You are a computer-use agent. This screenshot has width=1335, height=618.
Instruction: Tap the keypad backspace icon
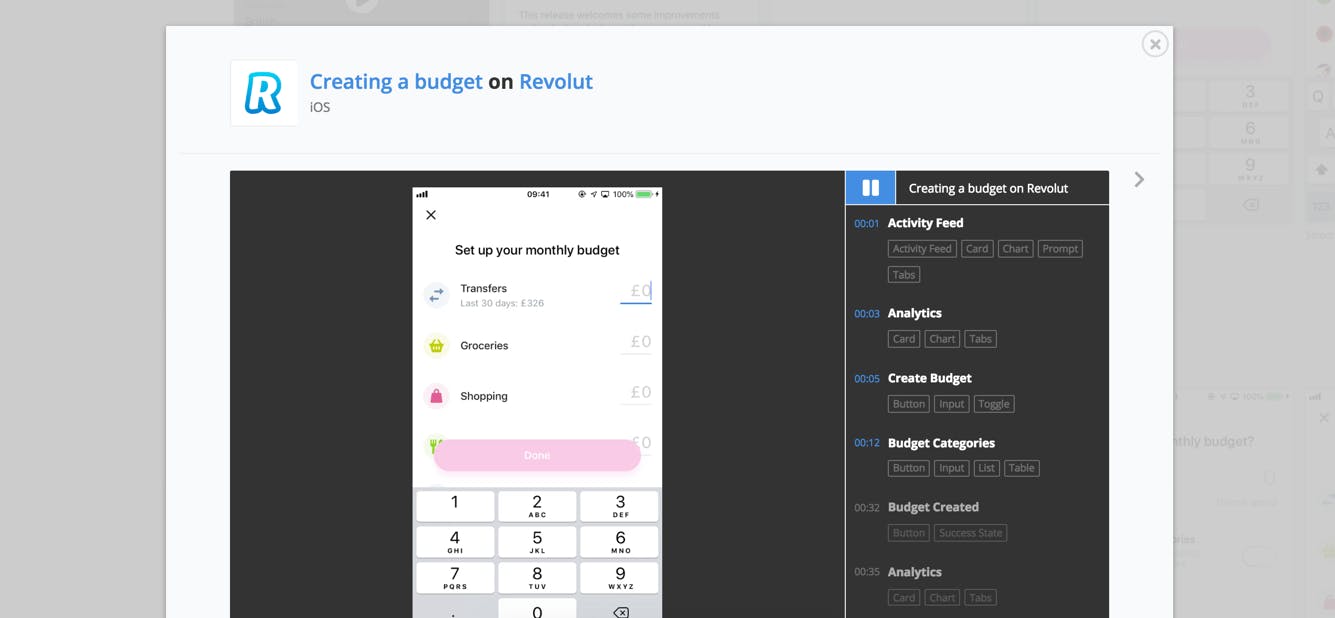[x=620, y=611]
